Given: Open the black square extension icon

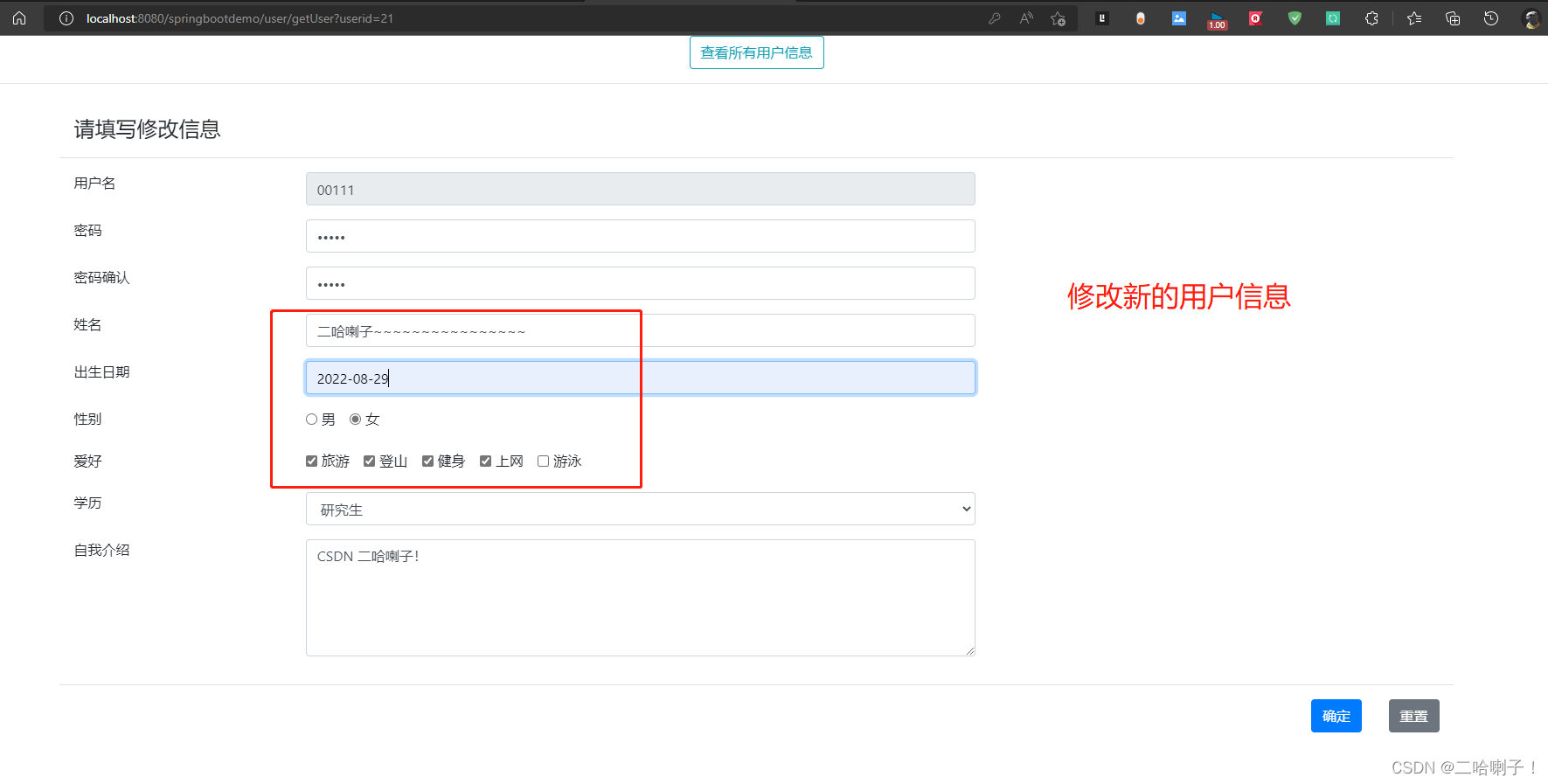Looking at the screenshot, I should click(1102, 18).
